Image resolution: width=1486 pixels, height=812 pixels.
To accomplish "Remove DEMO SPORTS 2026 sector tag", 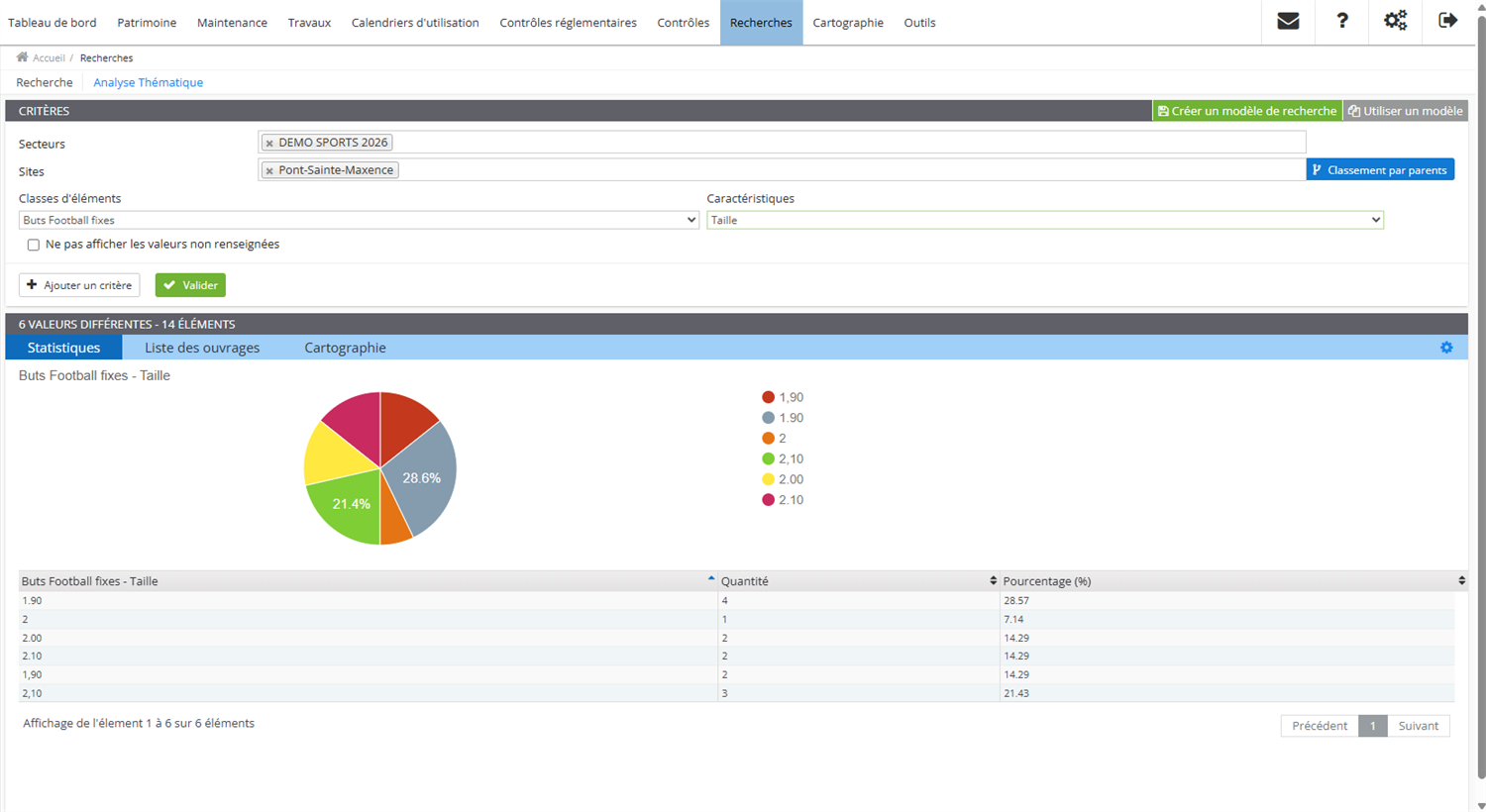I will coord(269,144).
